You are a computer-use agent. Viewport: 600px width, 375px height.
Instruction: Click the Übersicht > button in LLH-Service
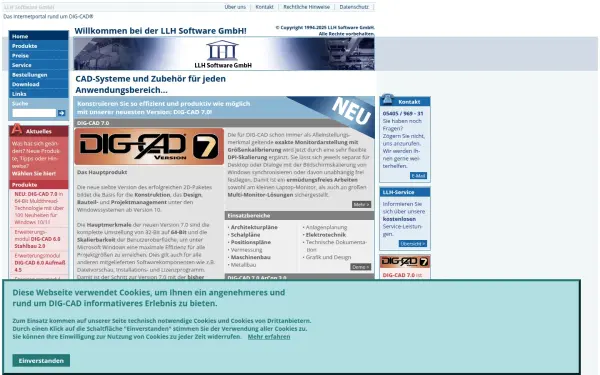[412, 244]
